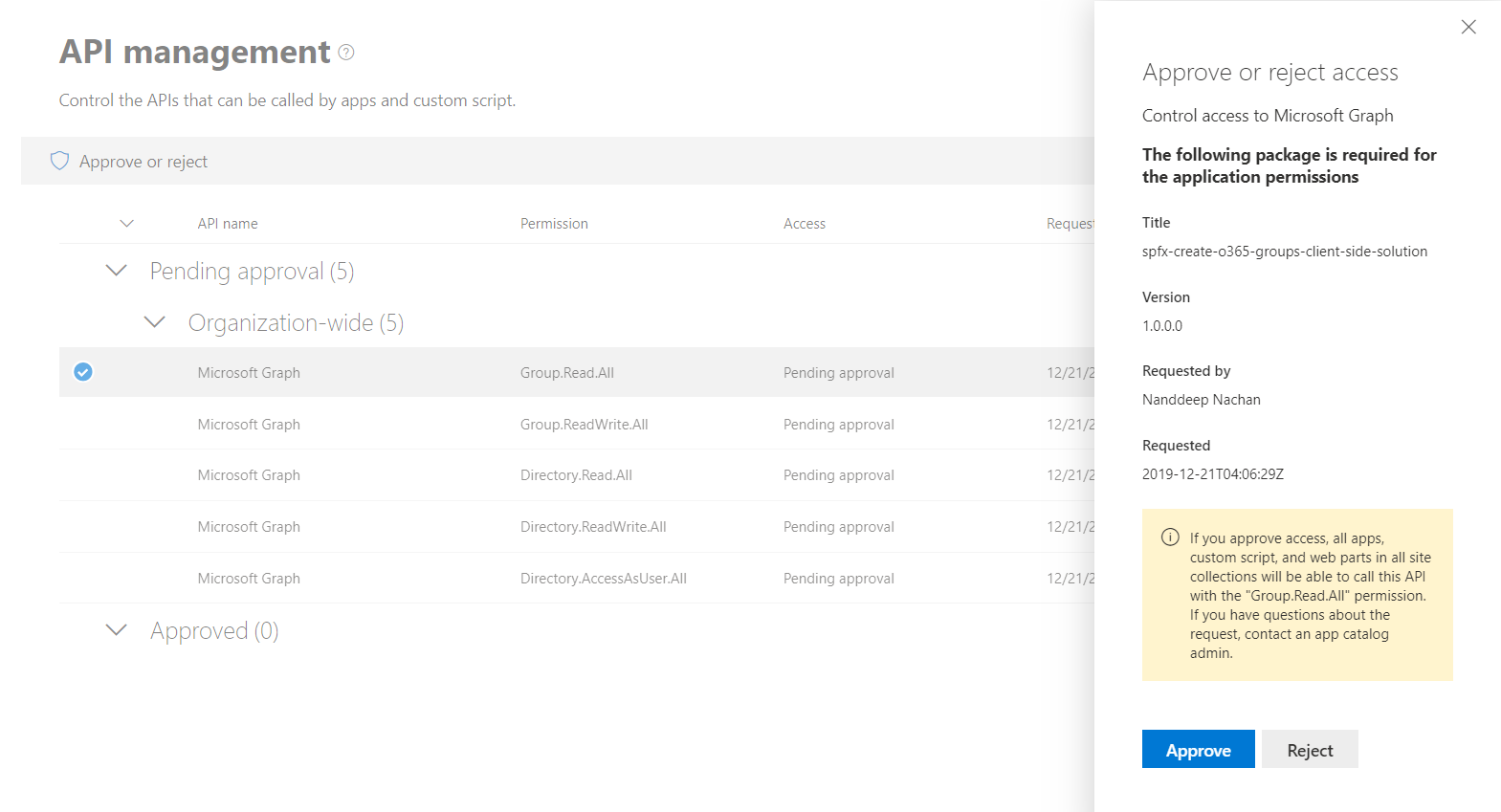Screen dimensions: 1501x812
Task: Sort by the API name column header
Action: pyautogui.click(x=228, y=224)
